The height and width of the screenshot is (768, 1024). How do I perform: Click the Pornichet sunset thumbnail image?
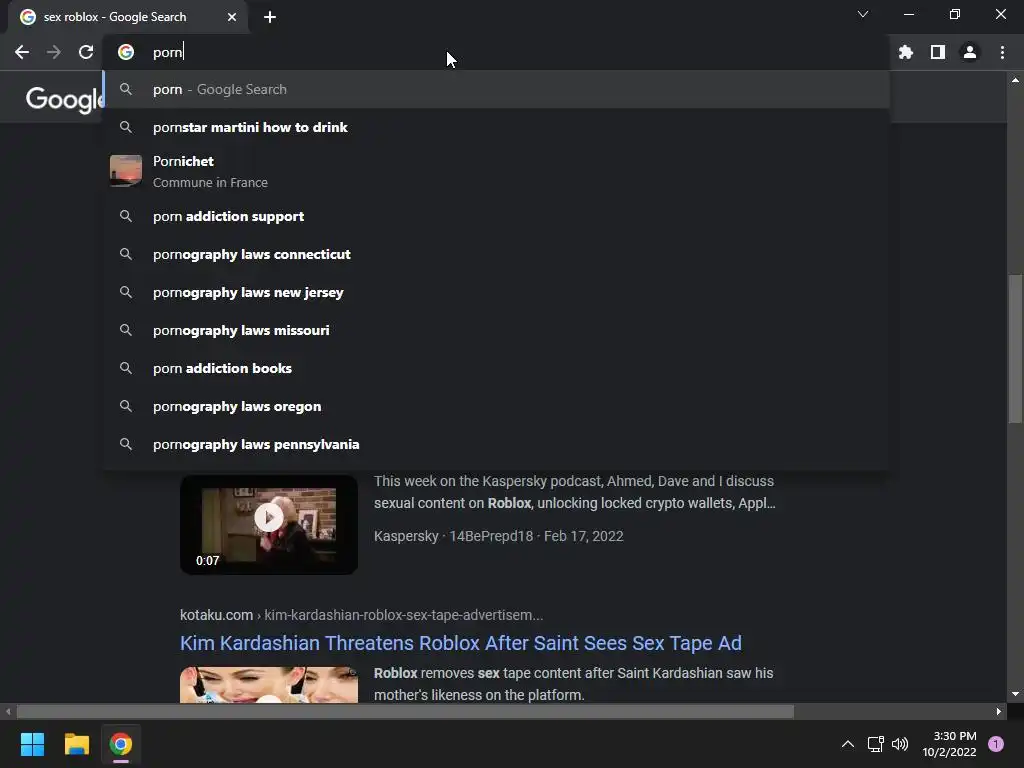pyautogui.click(x=126, y=171)
